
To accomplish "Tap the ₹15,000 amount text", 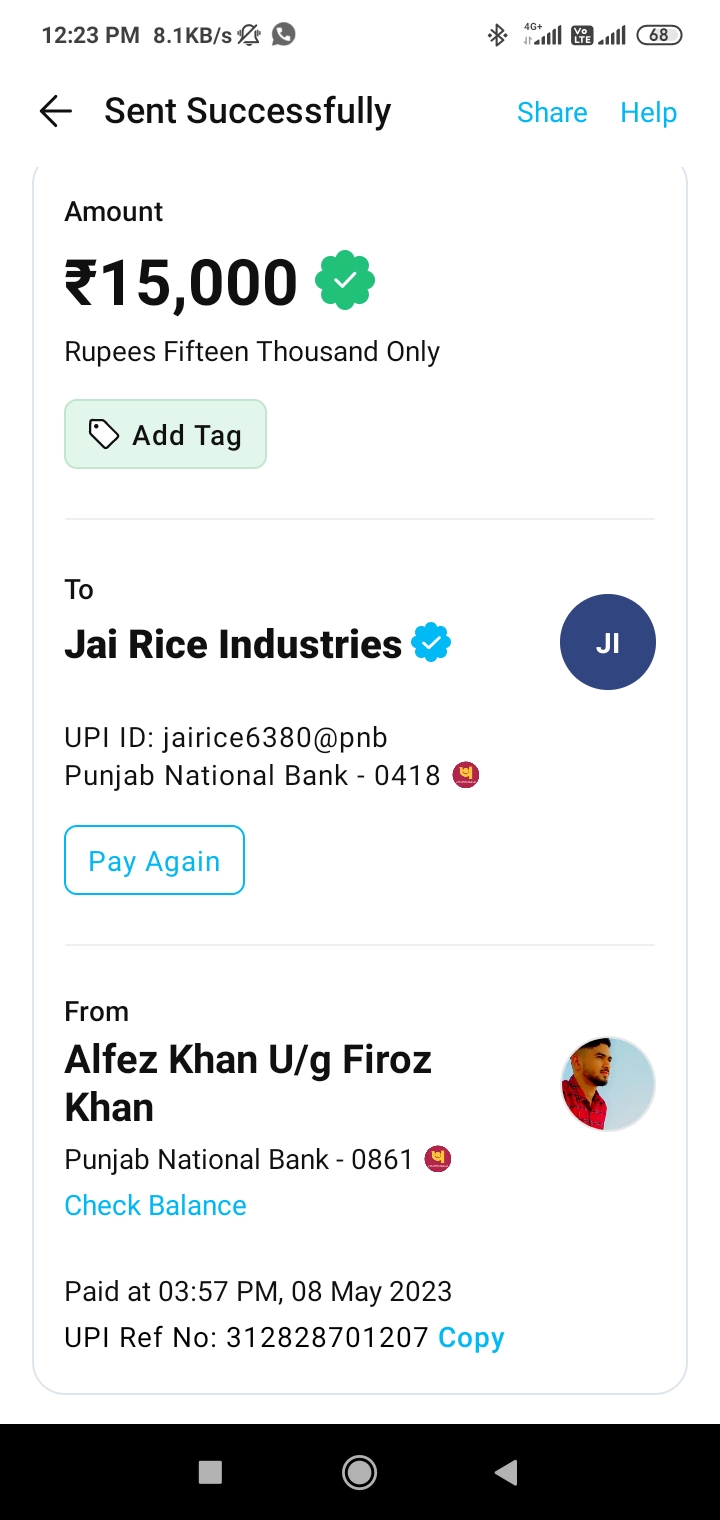I will 181,282.
